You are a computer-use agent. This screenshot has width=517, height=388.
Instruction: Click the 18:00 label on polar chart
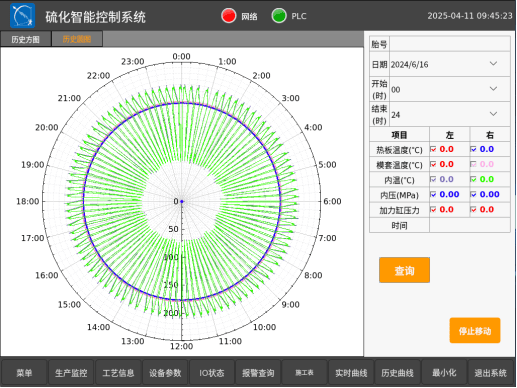pos(28,201)
